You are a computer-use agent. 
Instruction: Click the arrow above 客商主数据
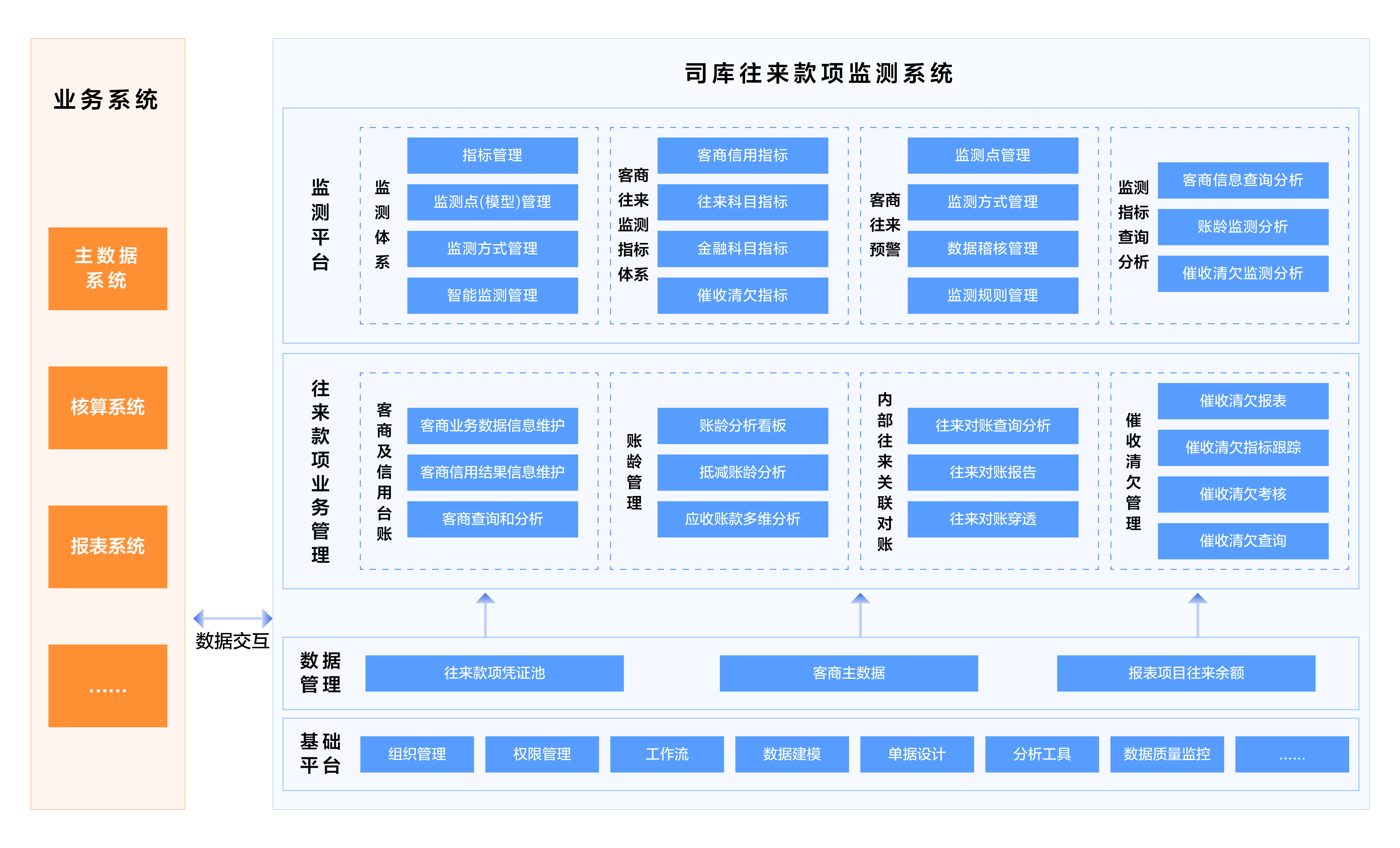[x=860, y=615]
